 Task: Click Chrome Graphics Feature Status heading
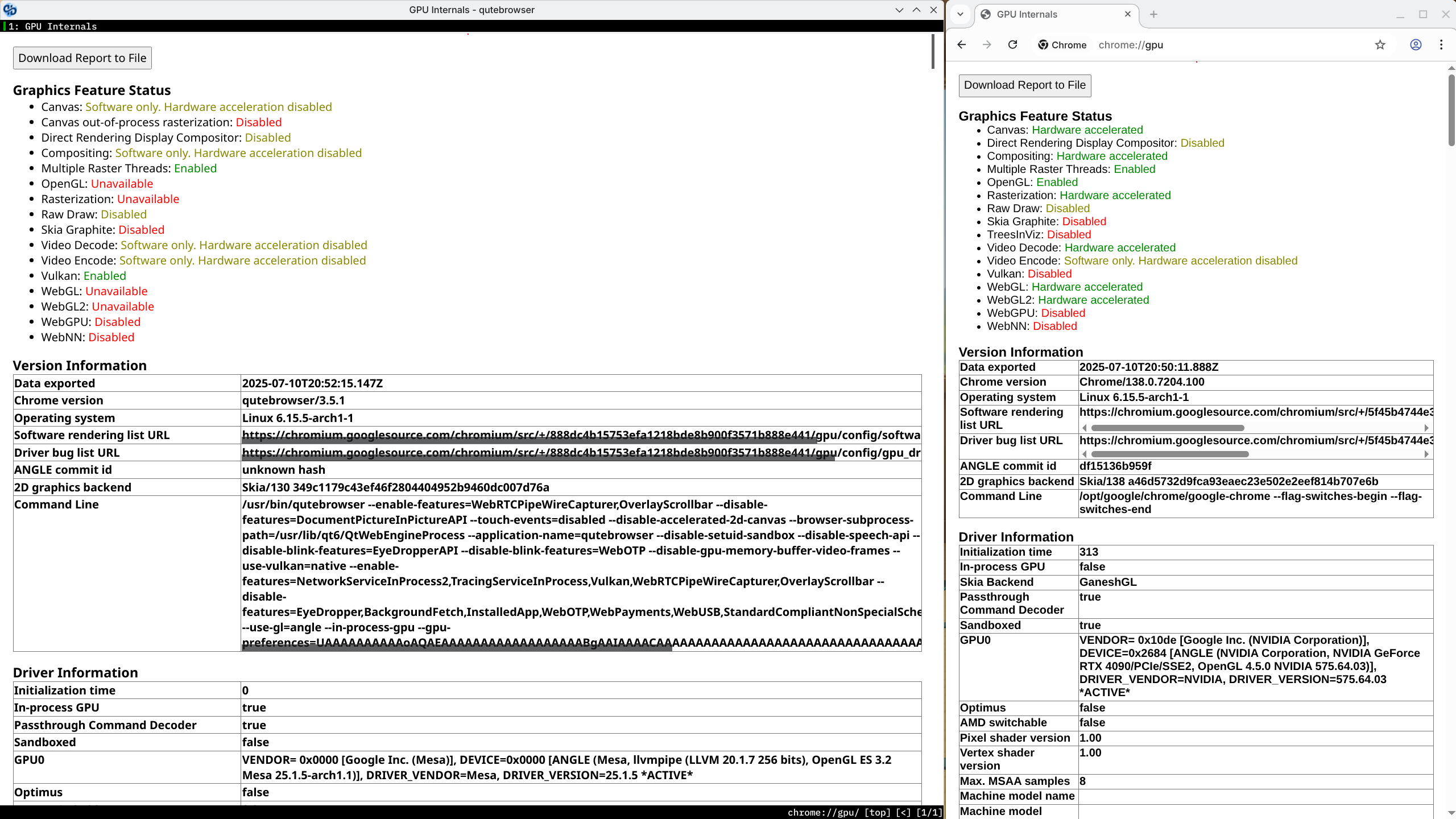tap(1035, 116)
